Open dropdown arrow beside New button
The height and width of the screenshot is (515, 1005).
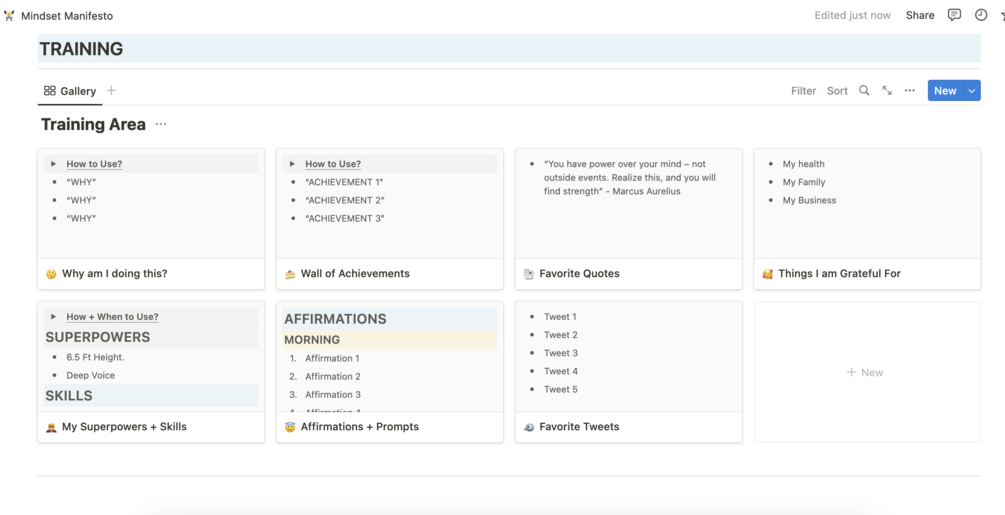(x=972, y=90)
